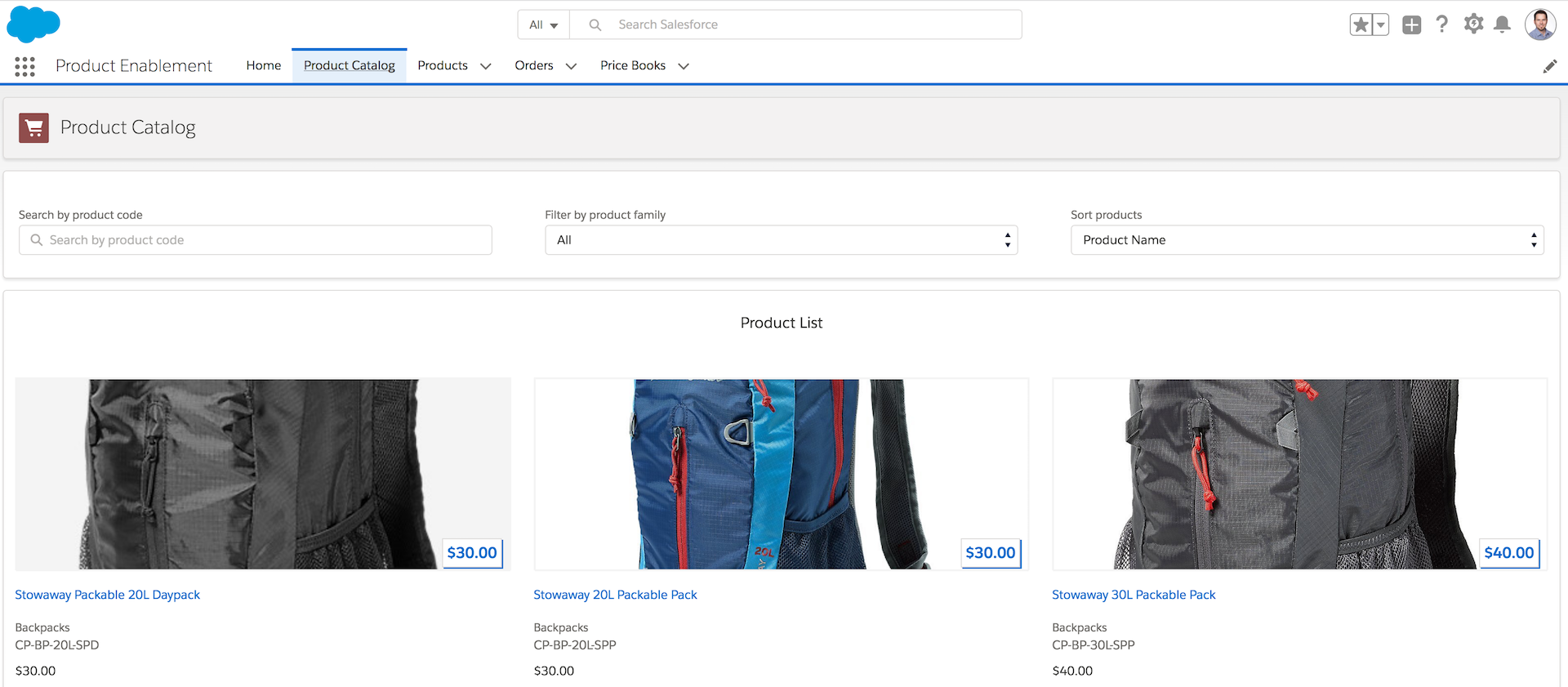Image resolution: width=1568 pixels, height=687 pixels.
Task: Open the favorites list dropdown arrow
Action: coord(1381,25)
